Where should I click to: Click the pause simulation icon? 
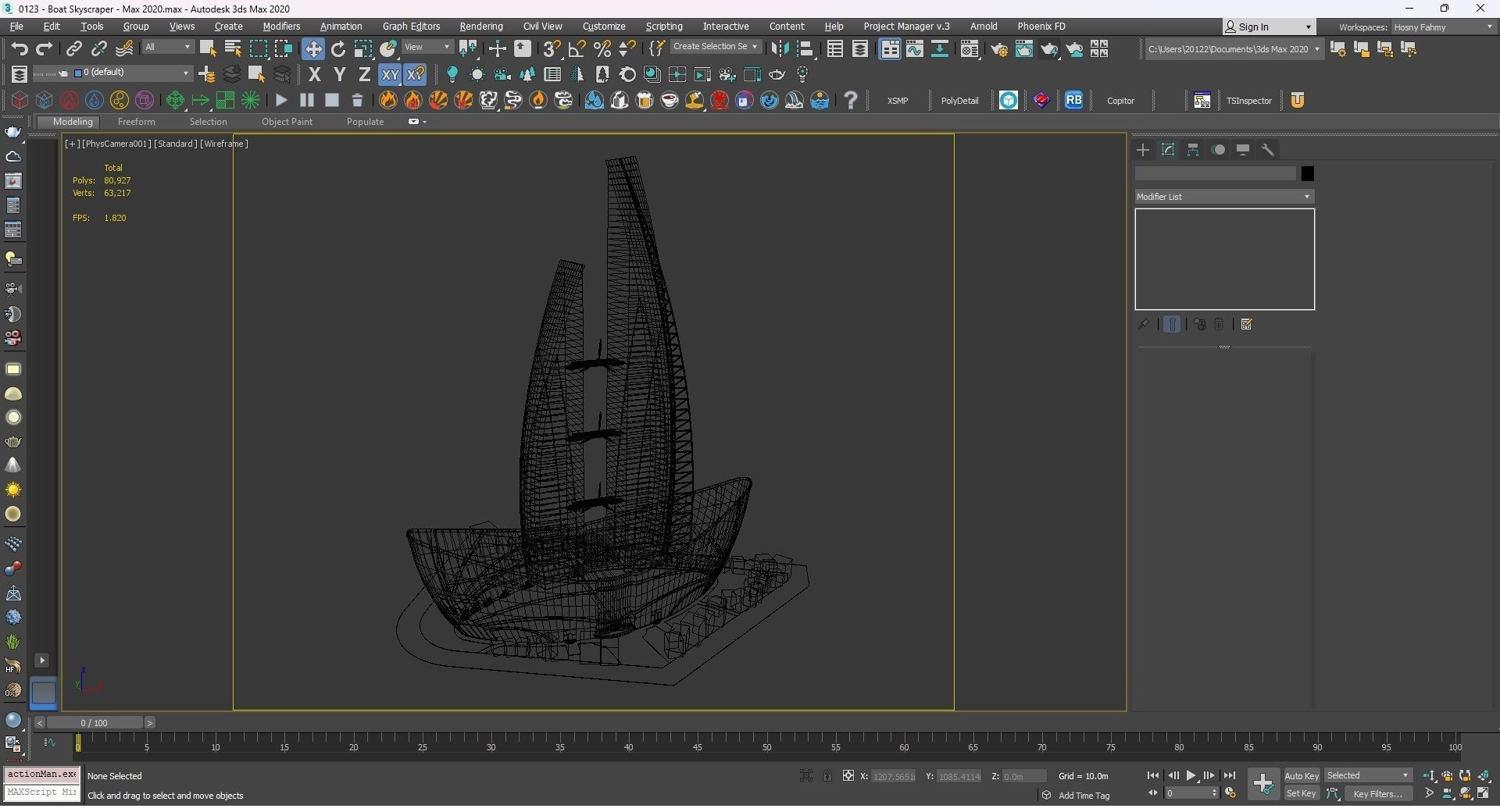[x=307, y=100]
